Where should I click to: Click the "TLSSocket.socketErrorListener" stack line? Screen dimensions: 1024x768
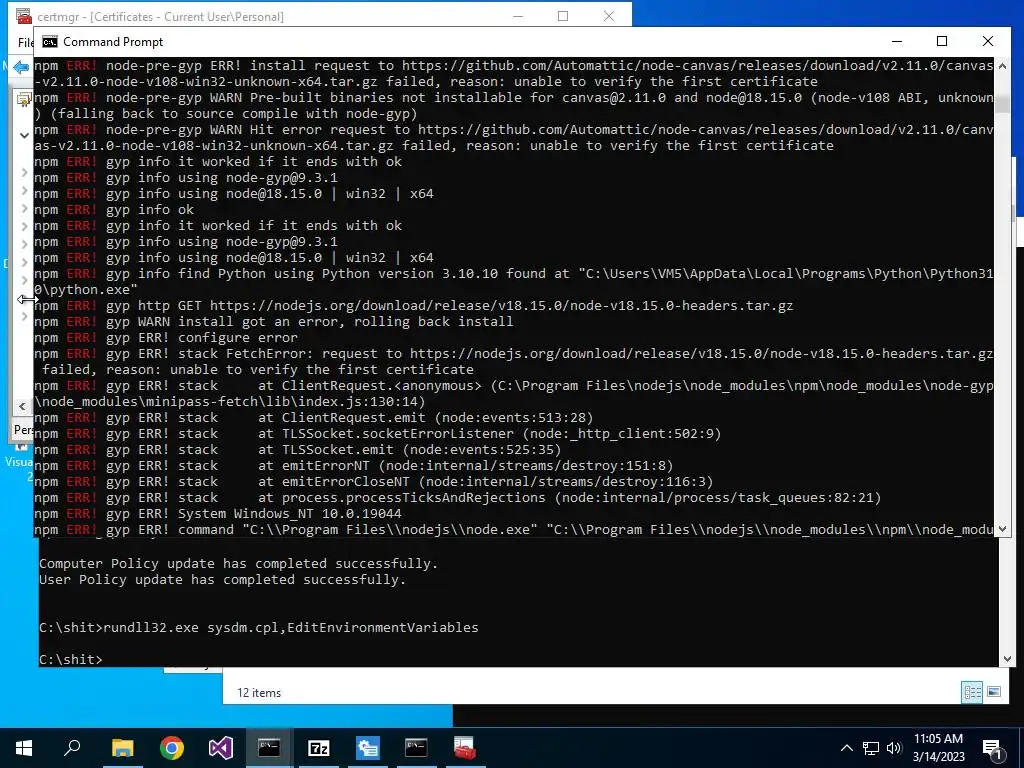(377, 434)
